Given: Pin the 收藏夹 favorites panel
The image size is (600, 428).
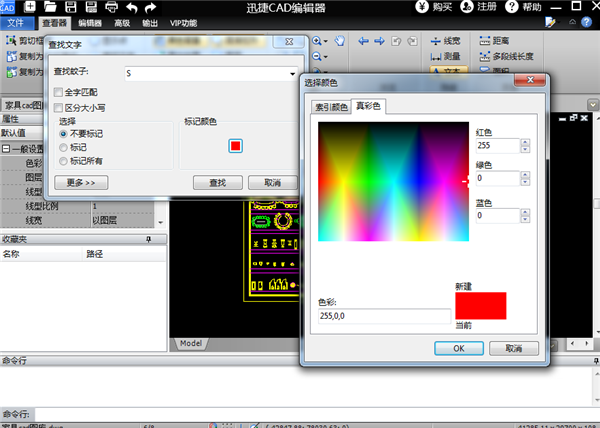Looking at the screenshot, I should coord(148,239).
